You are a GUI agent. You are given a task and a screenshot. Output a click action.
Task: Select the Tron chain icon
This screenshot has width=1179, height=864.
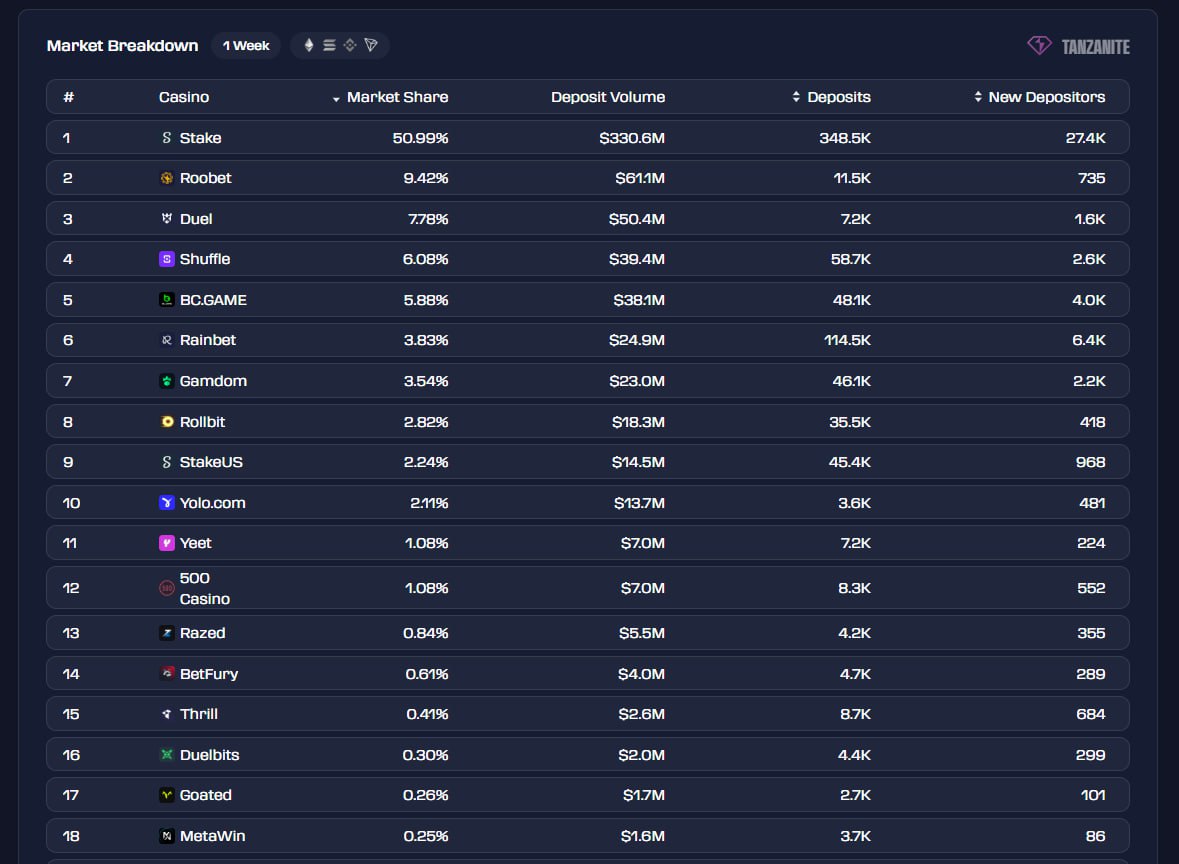pos(371,45)
